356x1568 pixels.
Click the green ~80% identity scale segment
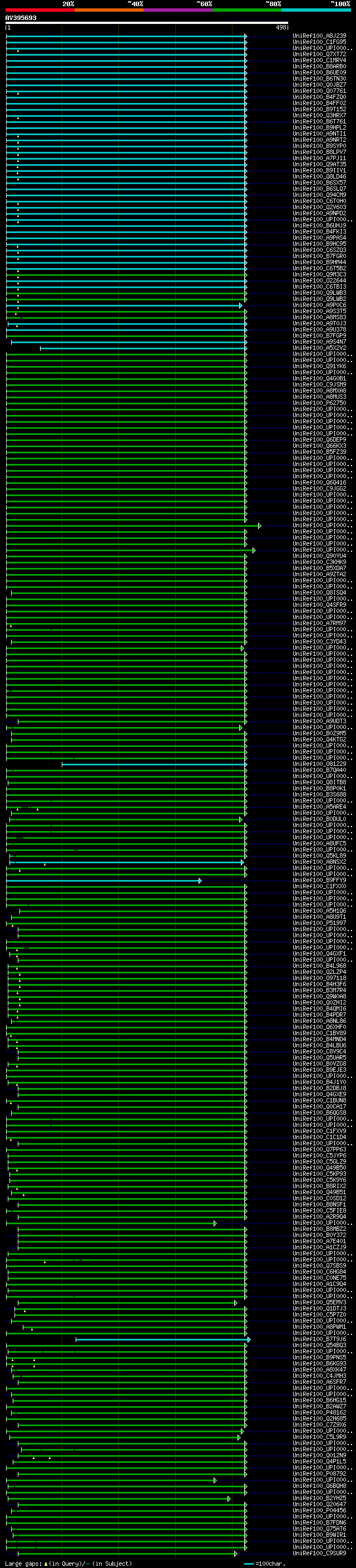(x=247, y=11)
